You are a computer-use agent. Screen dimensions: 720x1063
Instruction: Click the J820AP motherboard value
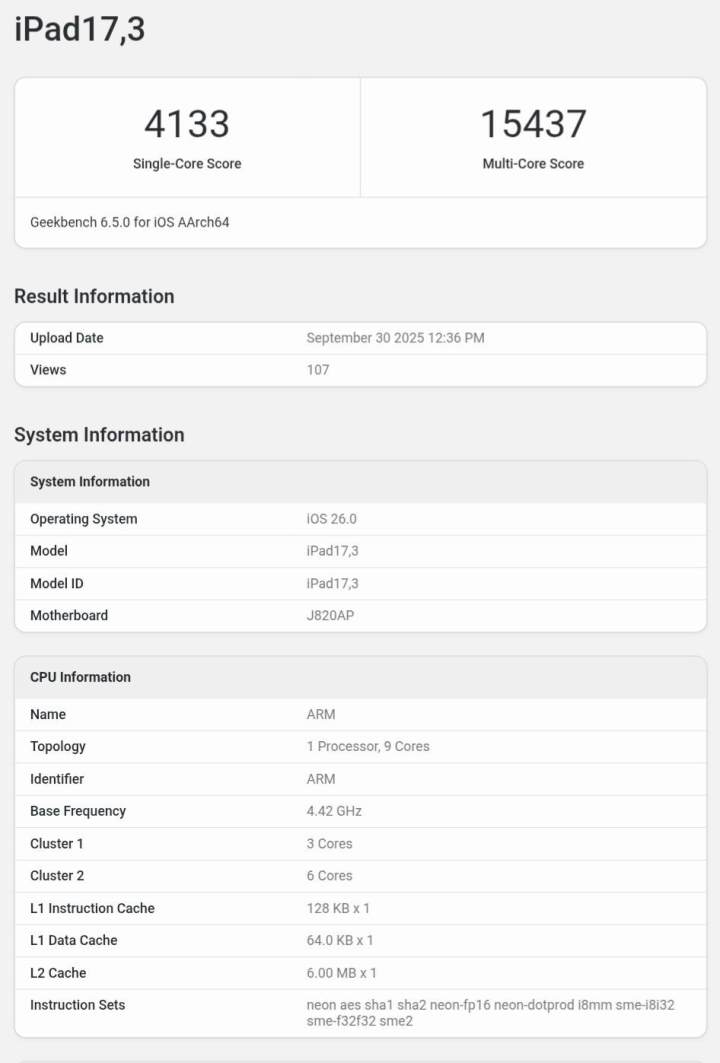(330, 615)
